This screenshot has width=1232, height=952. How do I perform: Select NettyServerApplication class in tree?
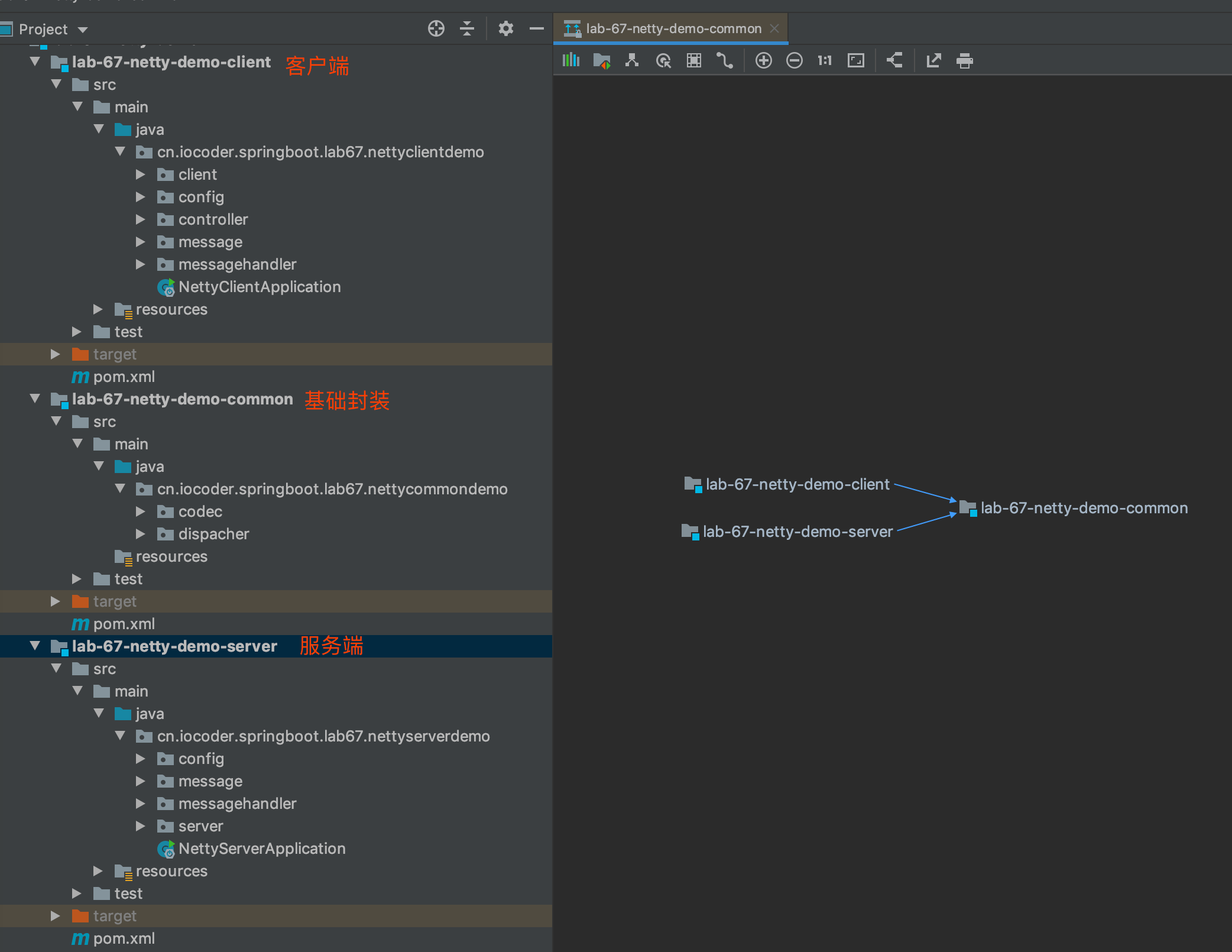(261, 849)
